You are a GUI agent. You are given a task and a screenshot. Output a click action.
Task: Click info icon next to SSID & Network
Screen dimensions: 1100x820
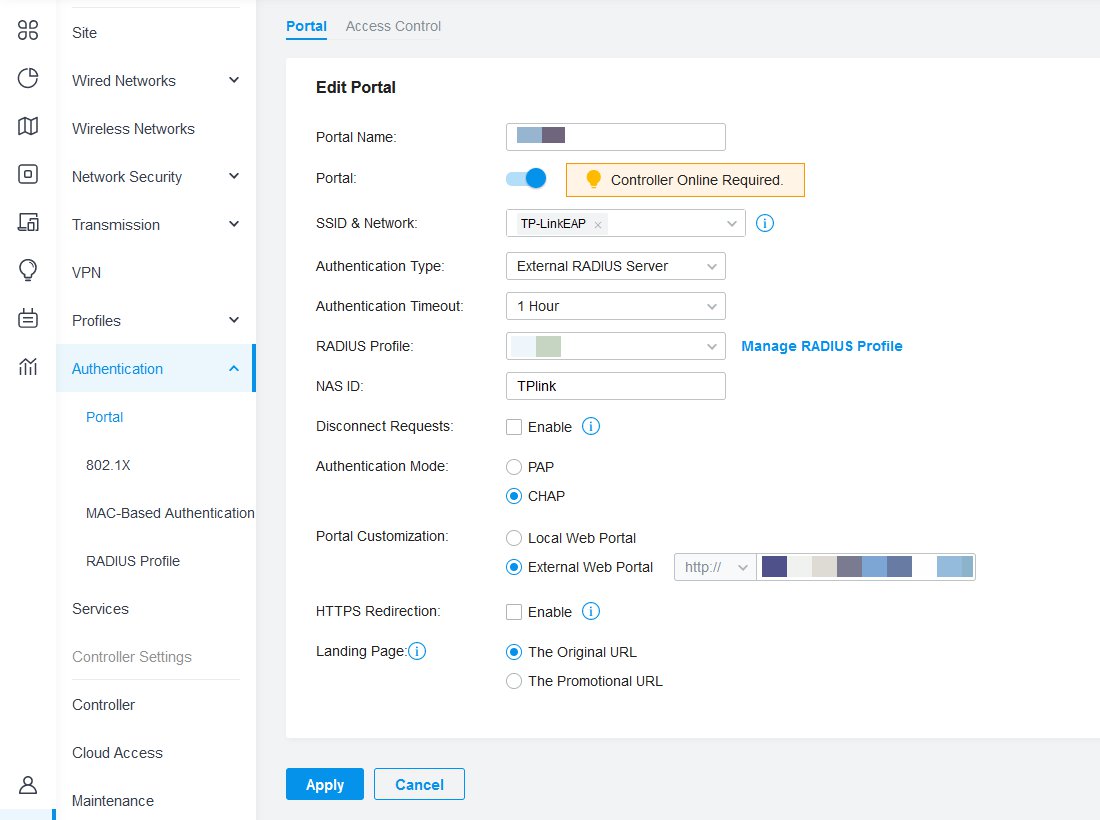(x=765, y=223)
